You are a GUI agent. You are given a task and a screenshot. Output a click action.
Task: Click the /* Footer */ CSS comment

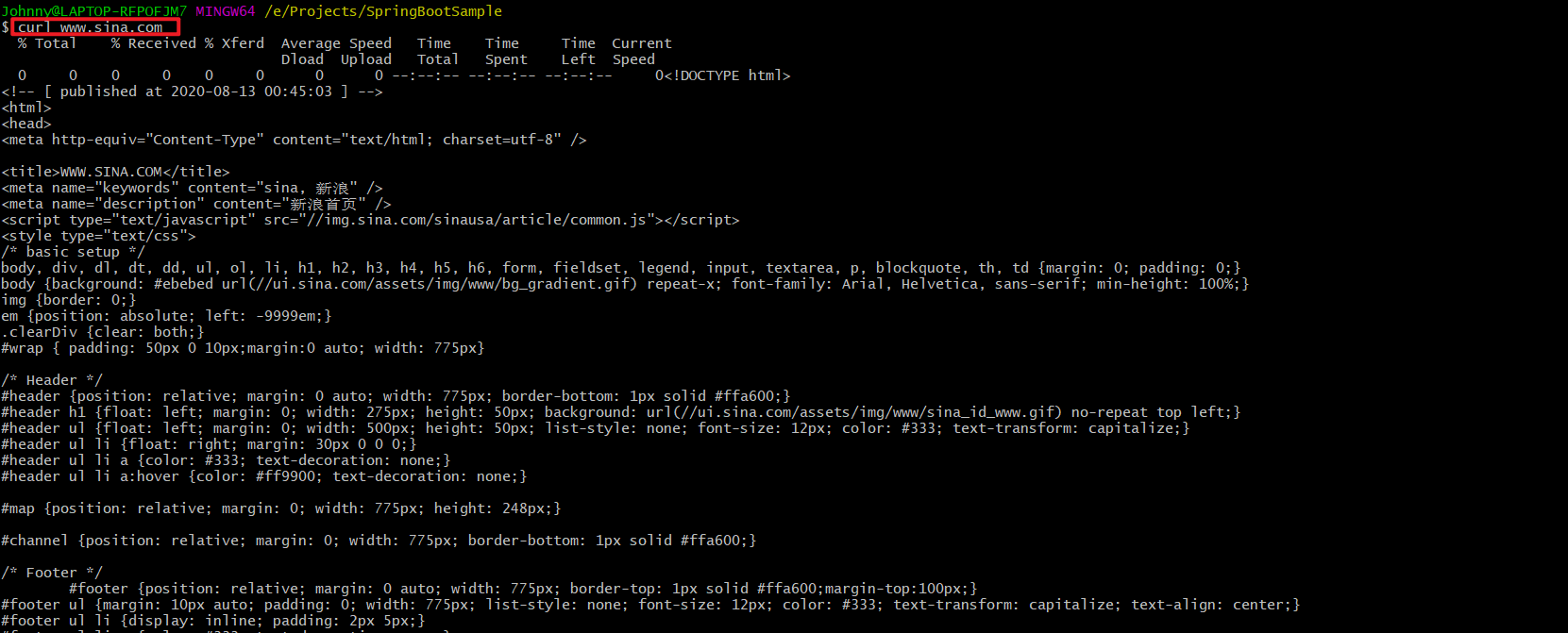(x=52, y=573)
